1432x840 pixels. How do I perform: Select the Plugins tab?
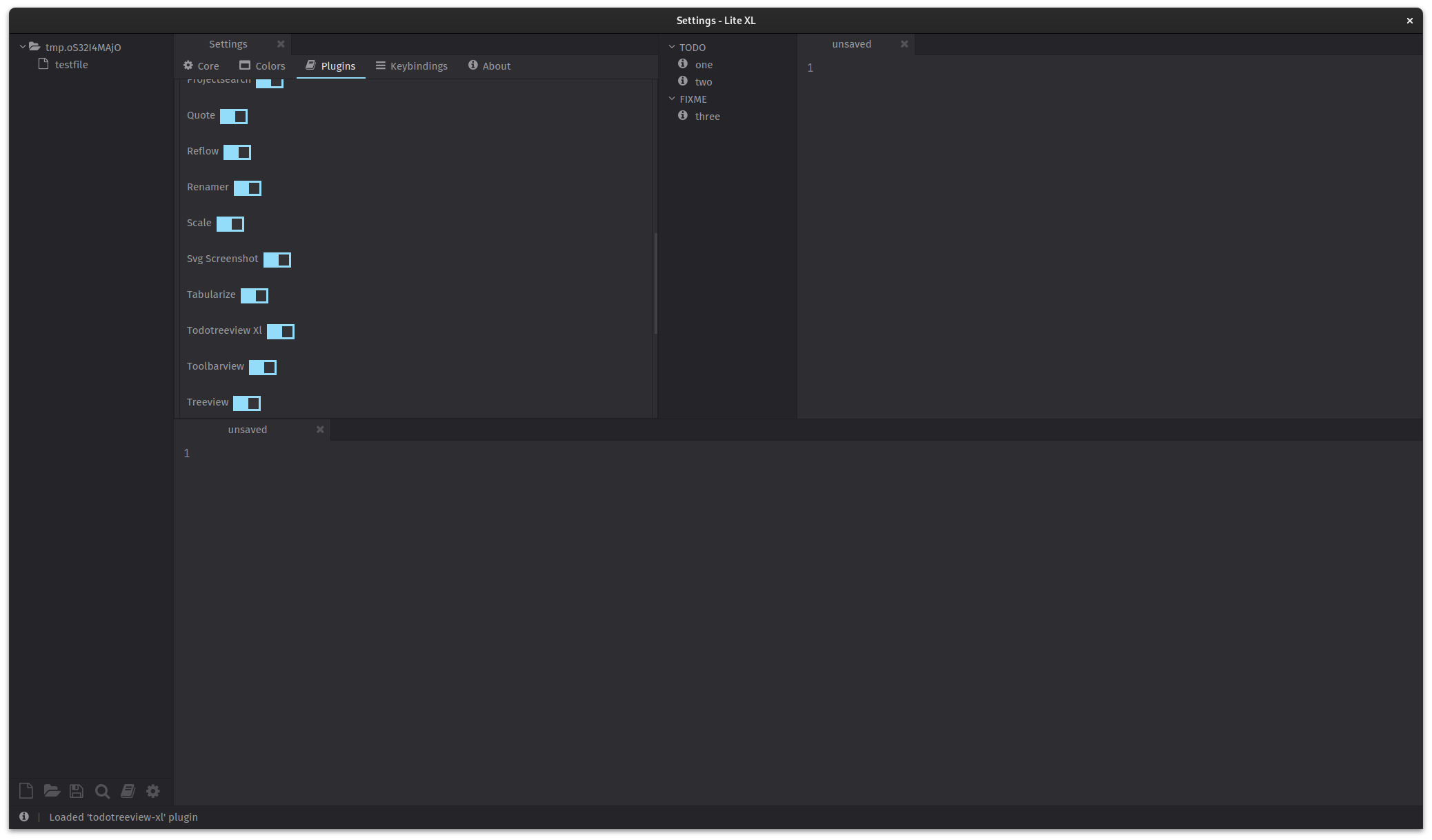330,66
